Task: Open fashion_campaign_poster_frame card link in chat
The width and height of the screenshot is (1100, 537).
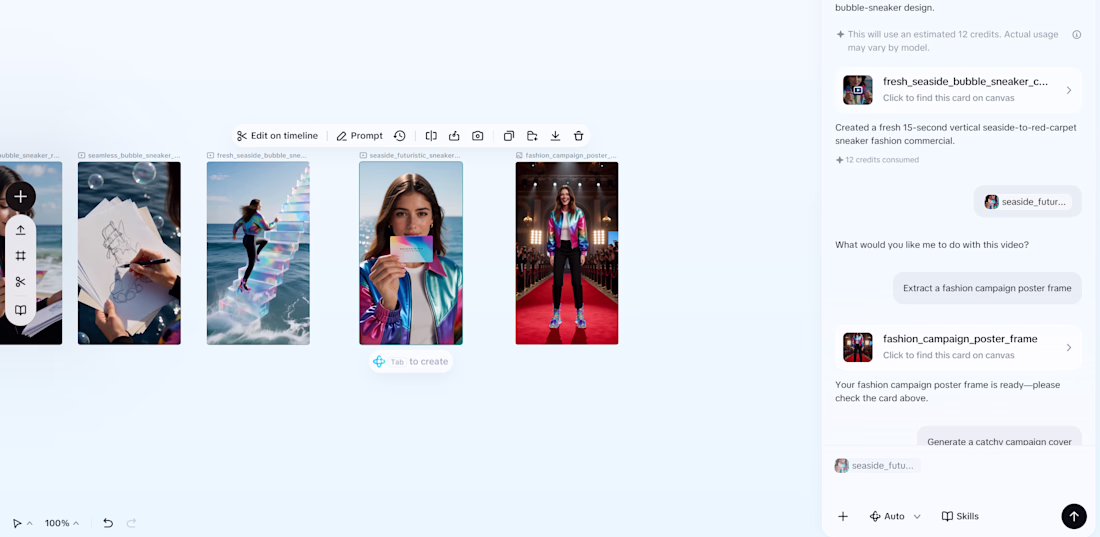Action: 958,347
